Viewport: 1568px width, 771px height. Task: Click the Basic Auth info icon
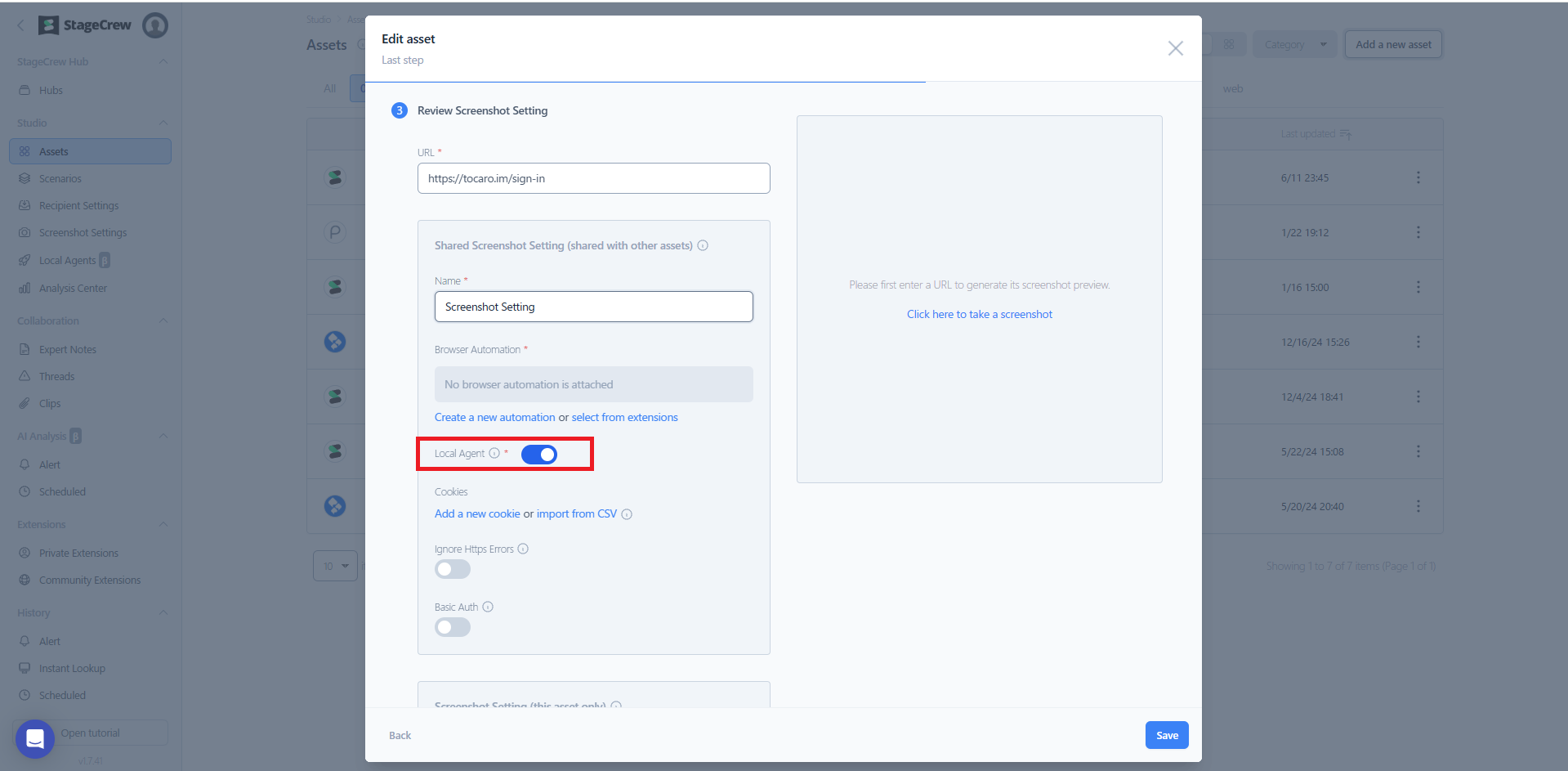(x=488, y=607)
